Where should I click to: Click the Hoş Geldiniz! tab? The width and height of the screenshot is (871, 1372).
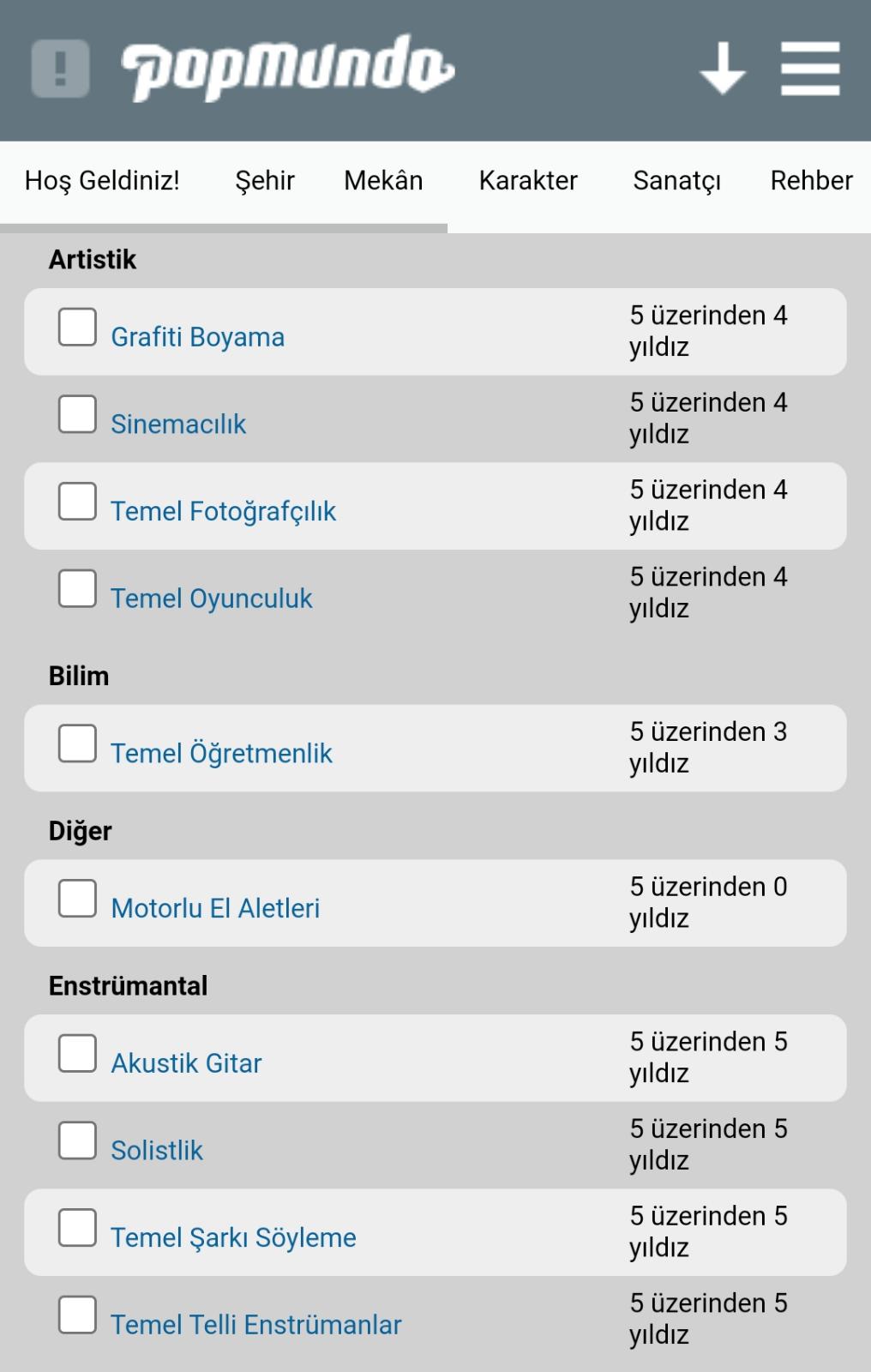tap(102, 181)
